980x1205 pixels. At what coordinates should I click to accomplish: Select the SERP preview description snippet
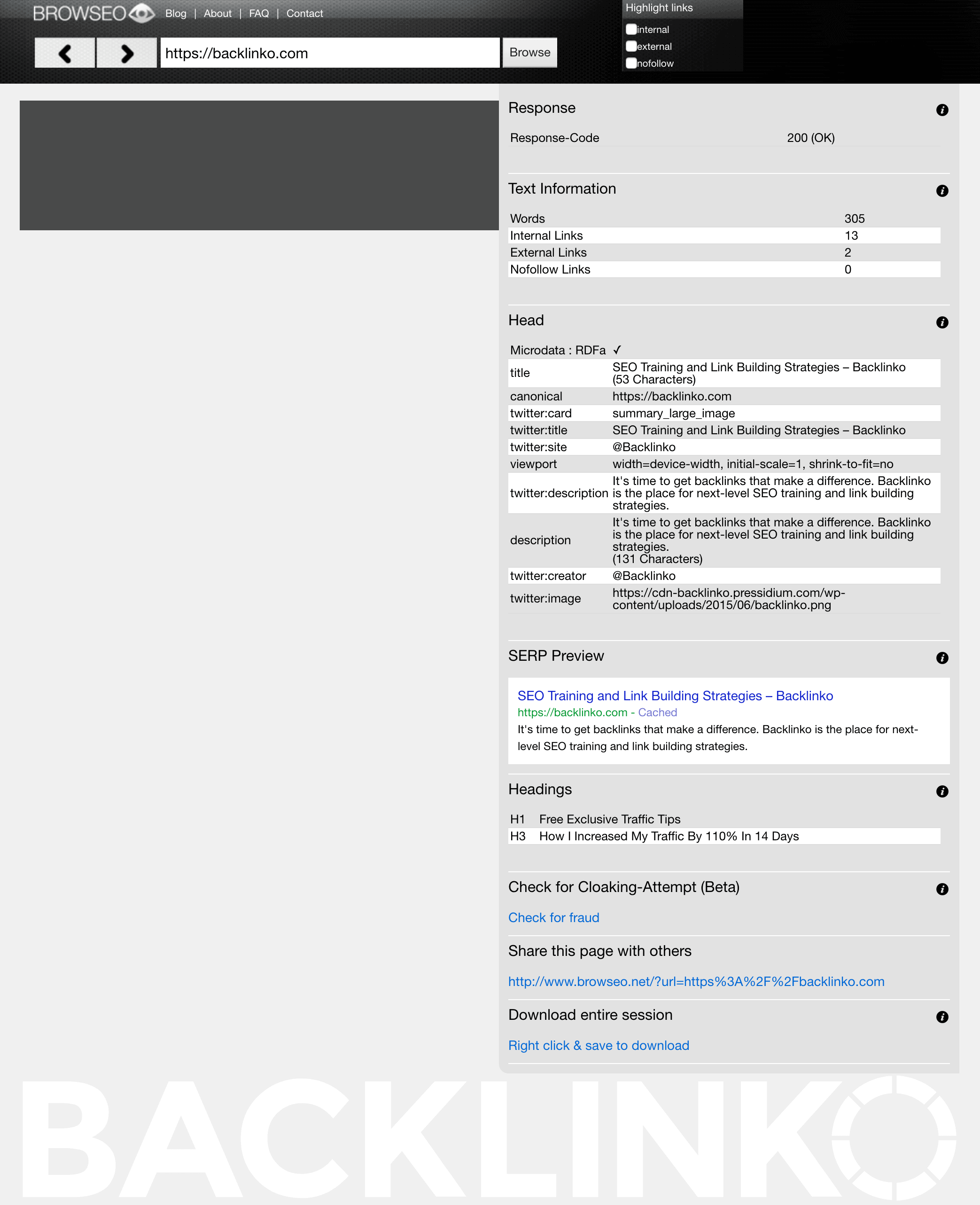click(717, 738)
